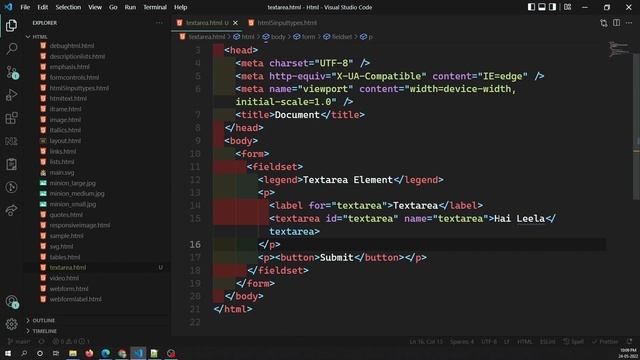This screenshot has width=640, height=360.
Task: Open the Terminal menu
Action: point(155,7)
